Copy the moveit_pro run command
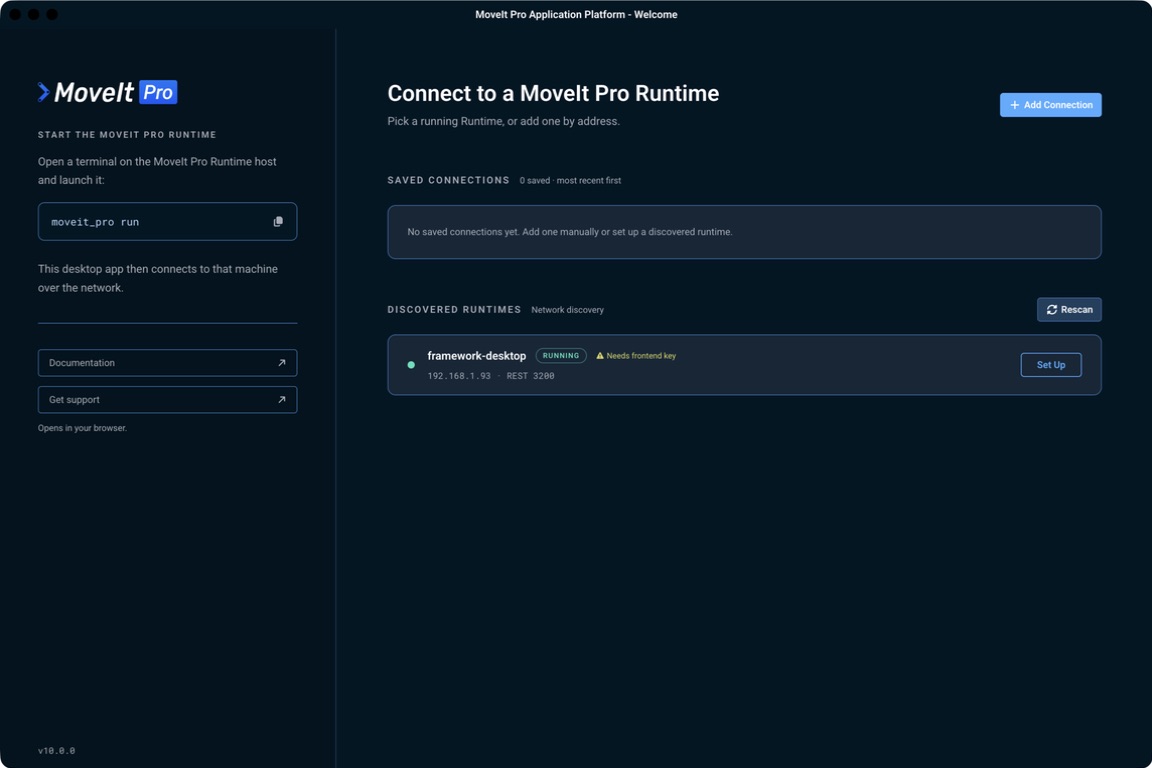 pos(278,222)
